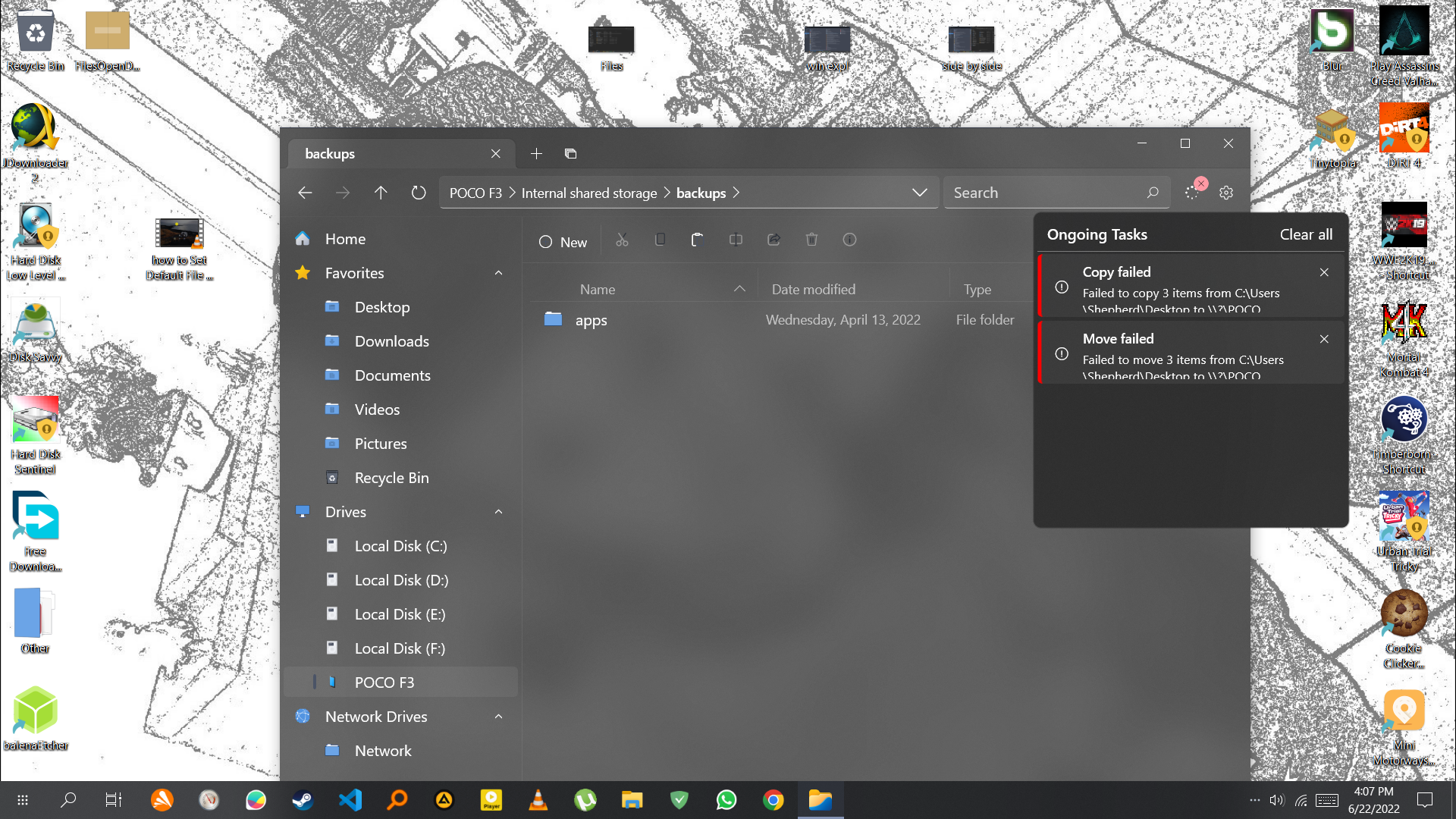Click the Copy icon in toolbar
This screenshot has height=819, width=1456.
660,240
